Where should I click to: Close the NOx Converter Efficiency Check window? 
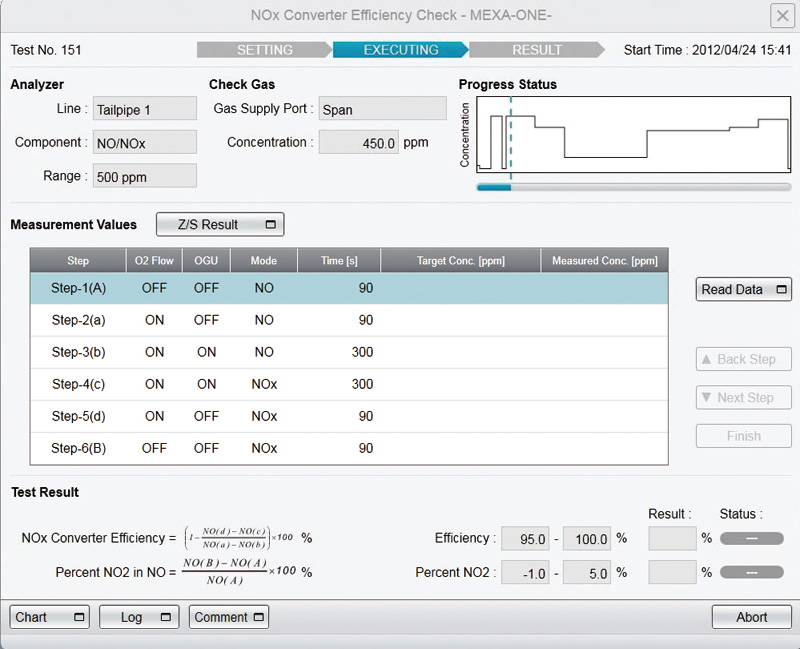[782, 16]
